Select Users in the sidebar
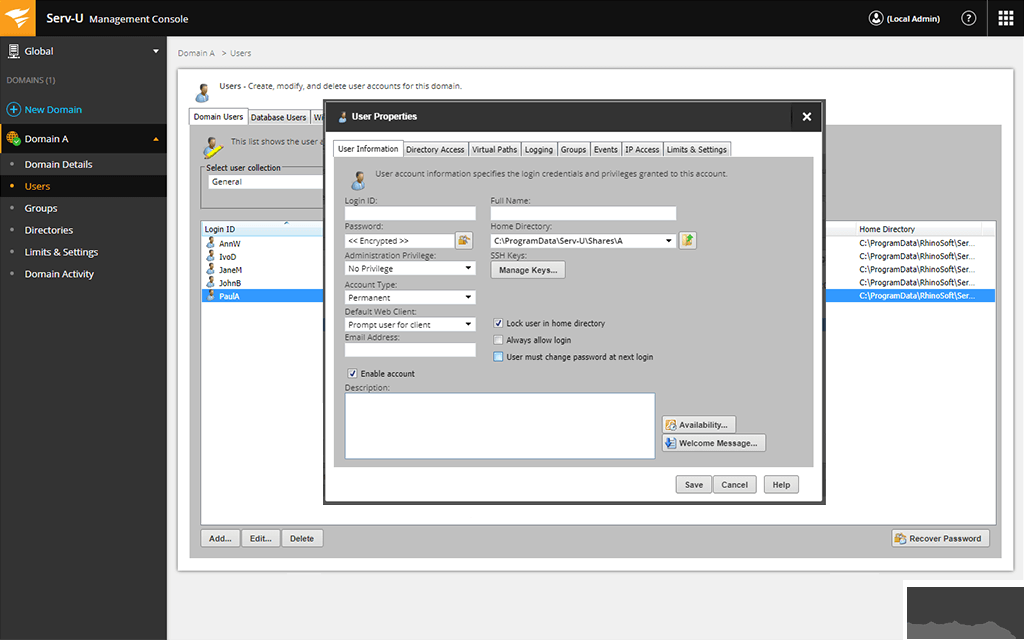1024x640 pixels. click(x=37, y=186)
